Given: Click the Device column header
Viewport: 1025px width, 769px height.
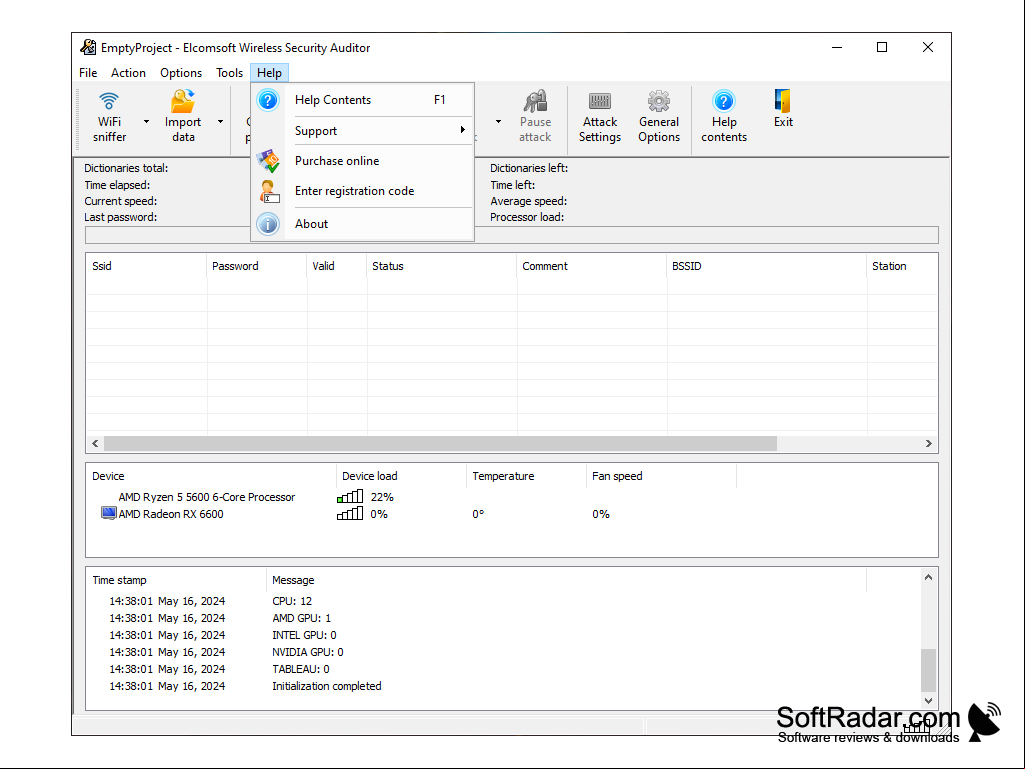Looking at the screenshot, I should coord(212,476).
